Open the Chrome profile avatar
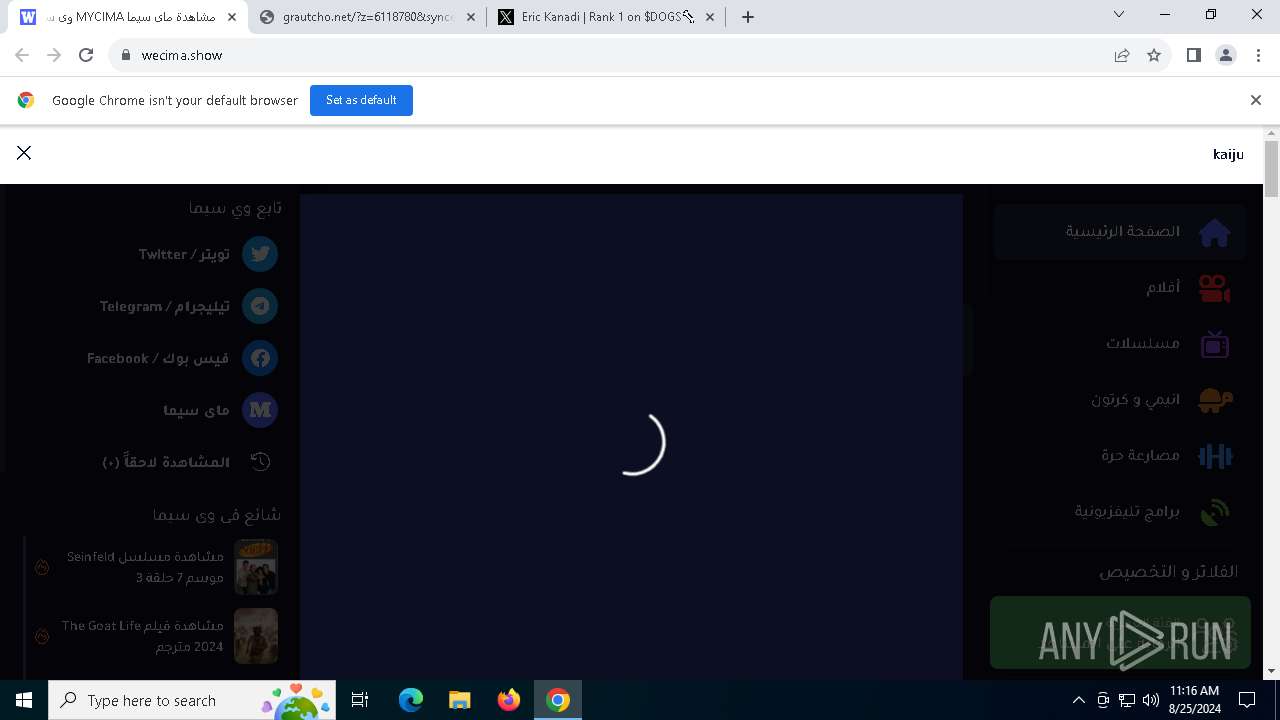Viewport: 1280px width, 720px height. 1226,56
